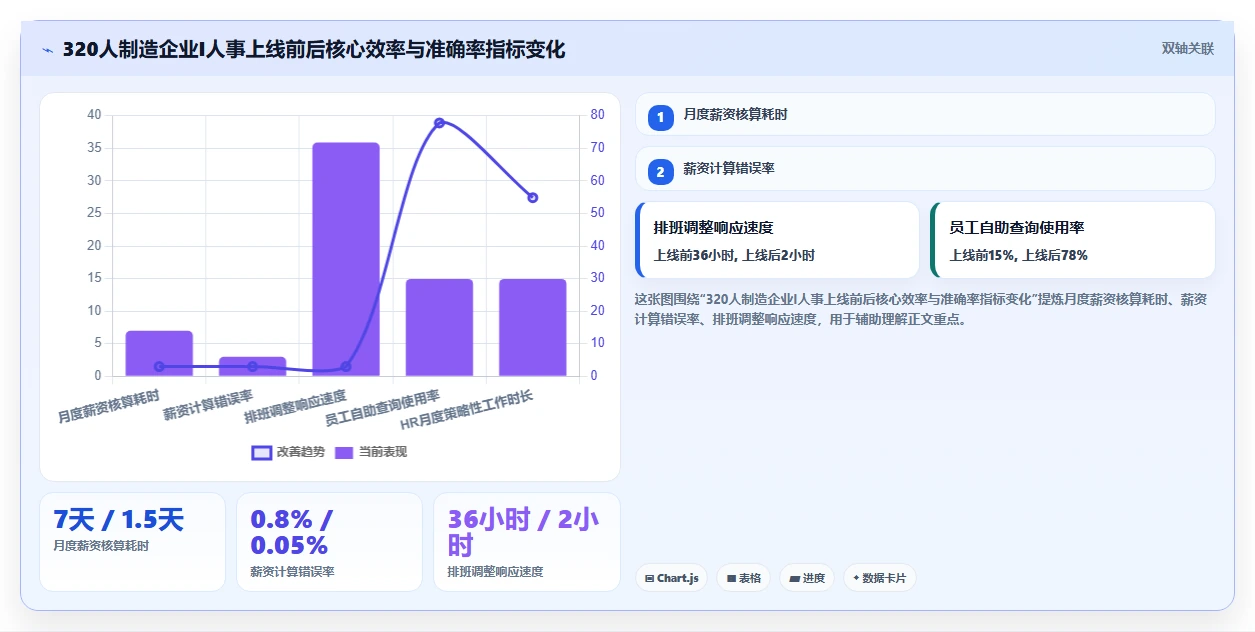Click the 员工自助查询使用率 info card title
1255x632 pixels.
click(1017, 228)
